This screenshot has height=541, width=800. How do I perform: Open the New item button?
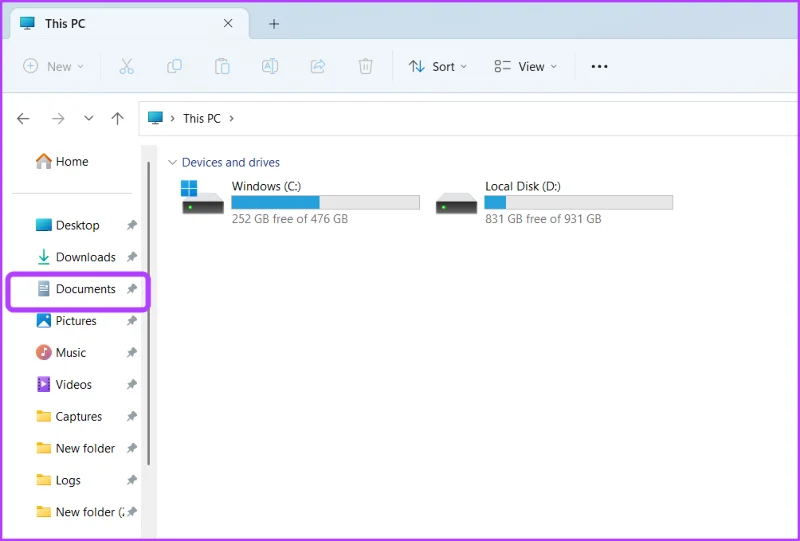(x=53, y=66)
